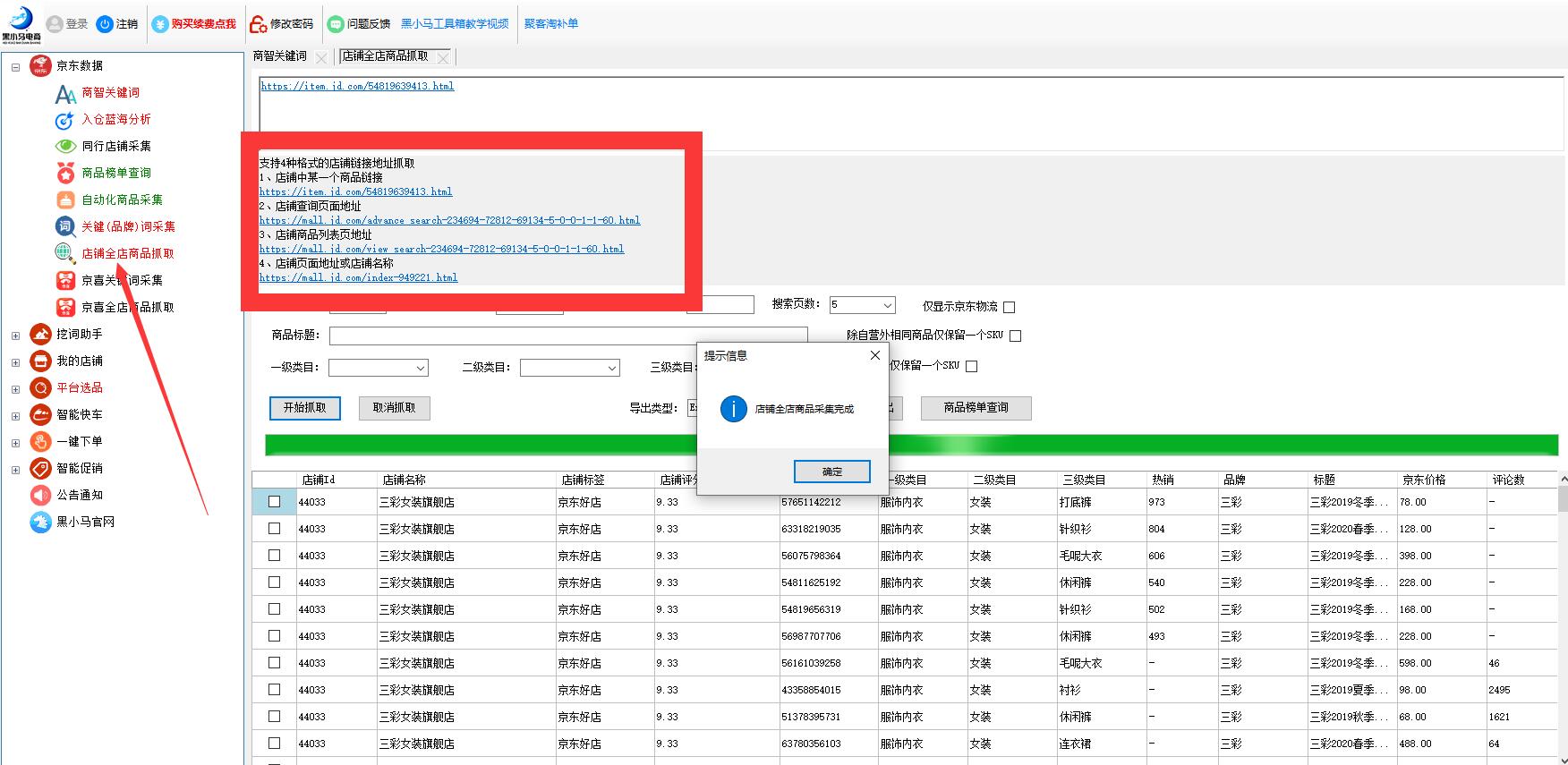Open the 二级类目 dropdown
The height and width of the screenshot is (765, 1568).
pyautogui.click(x=611, y=368)
